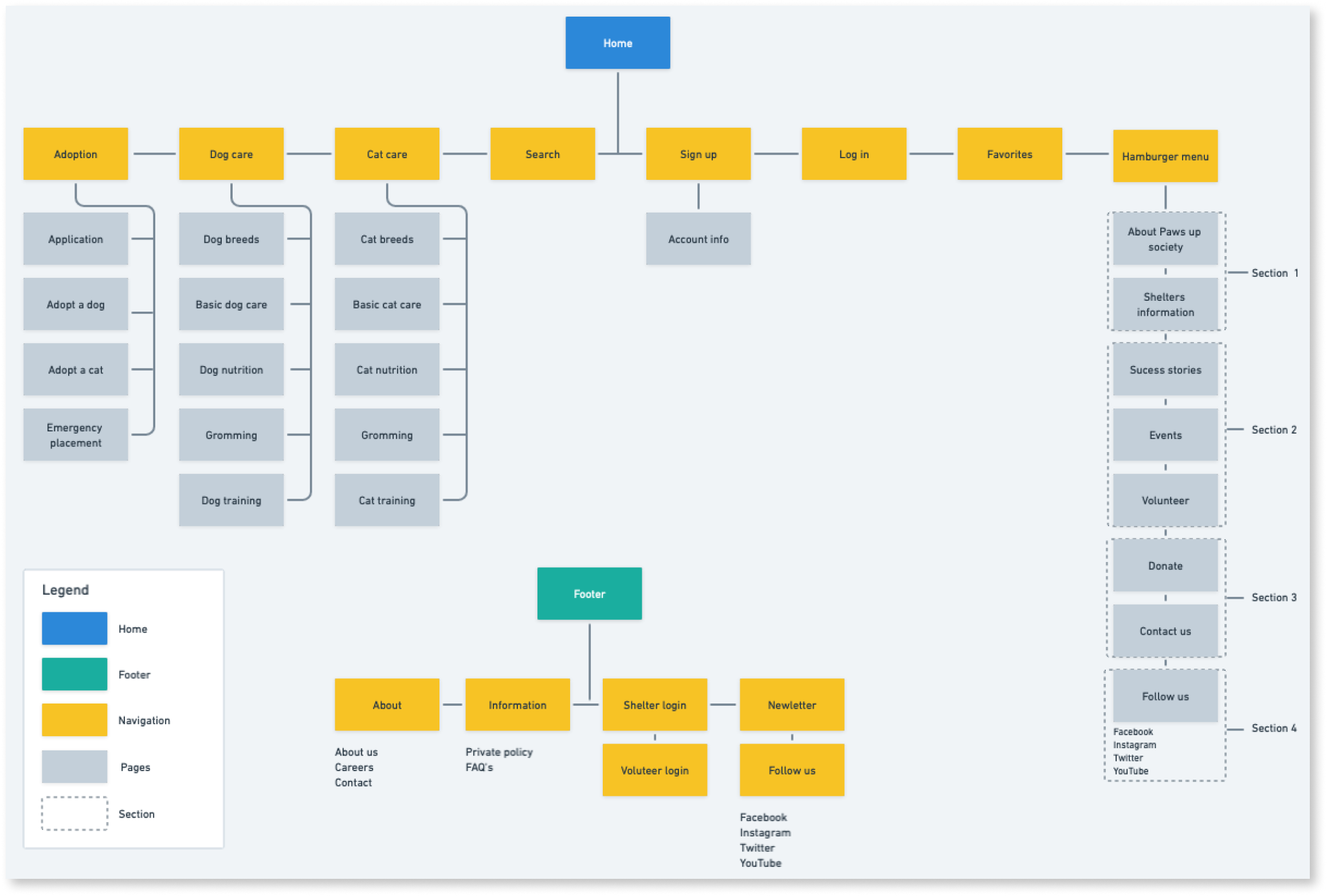This screenshot has height=896, width=1327.
Task: Click the Account info page
Action: pyautogui.click(x=698, y=239)
